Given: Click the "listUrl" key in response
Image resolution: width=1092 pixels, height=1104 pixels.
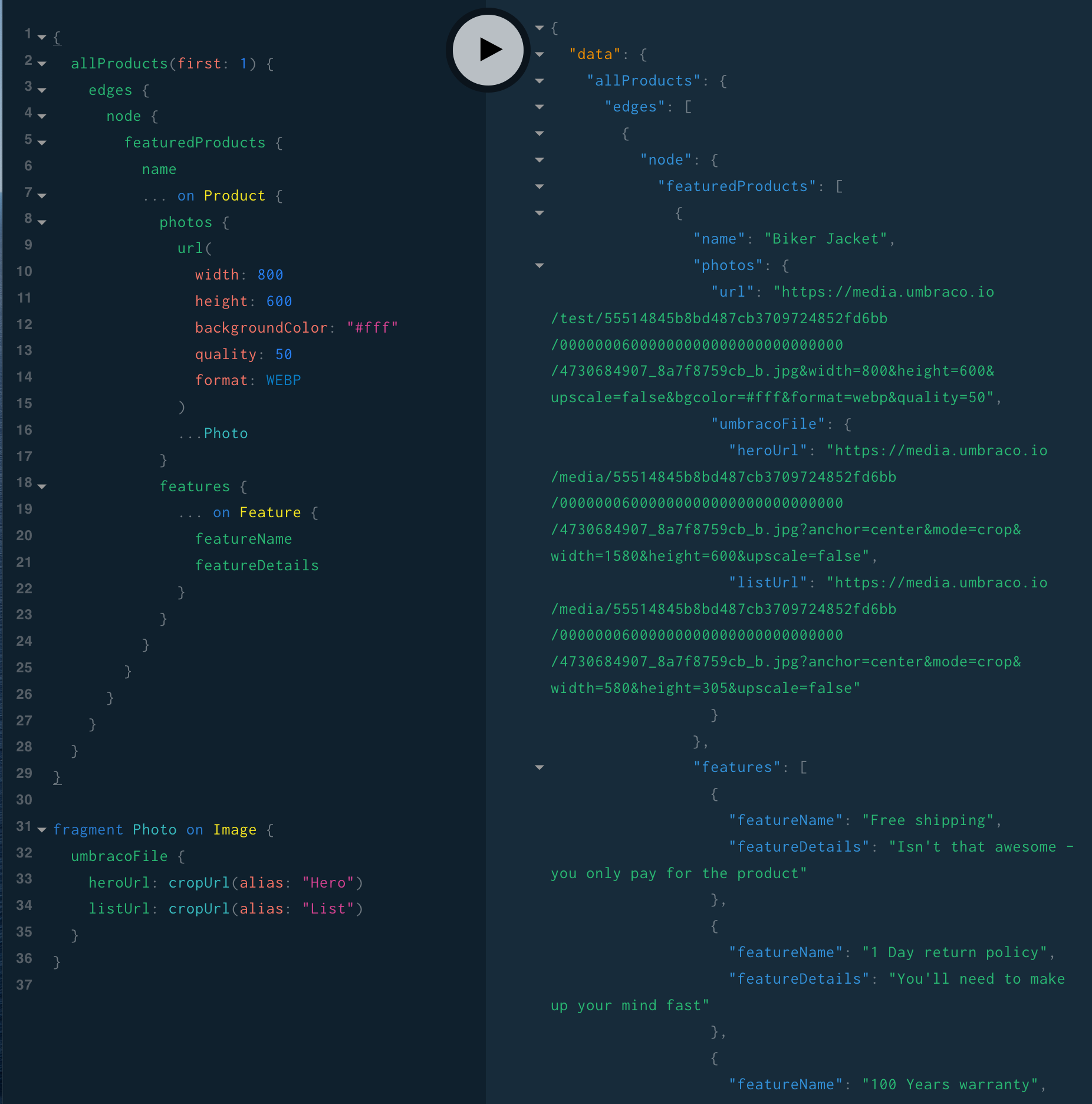Looking at the screenshot, I should tap(768, 583).
